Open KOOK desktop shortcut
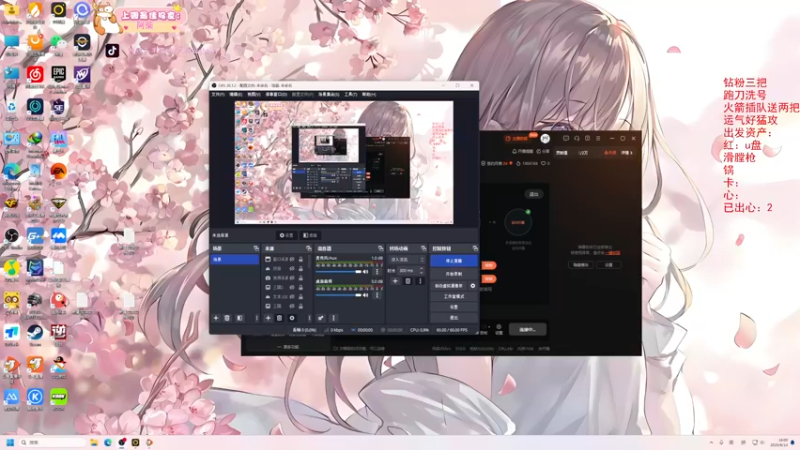The width and height of the screenshot is (800, 450). point(59,397)
